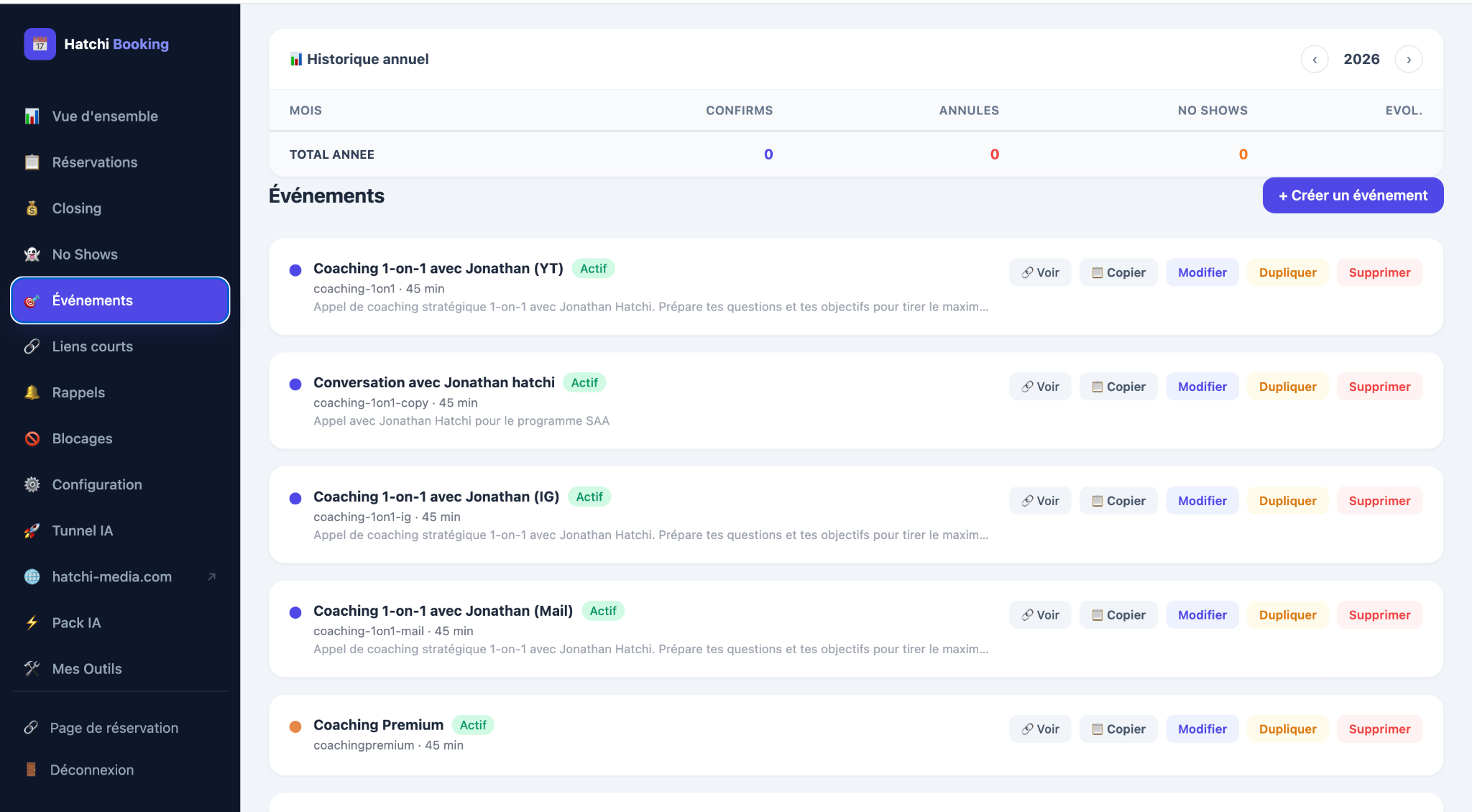Copy link of Coaching 1-on-1 (Mail) event
The image size is (1472, 812).
1118,615
